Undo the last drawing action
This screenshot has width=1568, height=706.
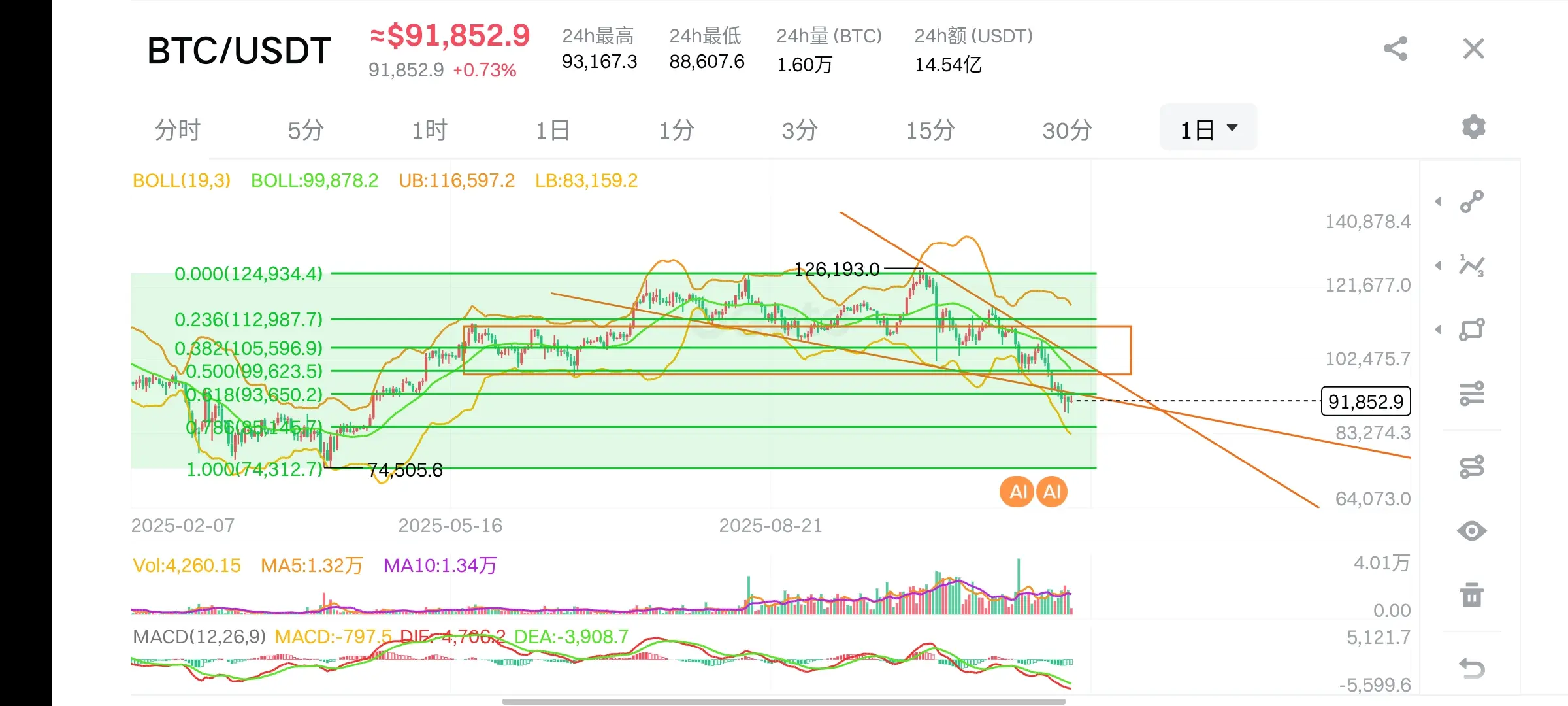pyautogui.click(x=1472, y=668)
